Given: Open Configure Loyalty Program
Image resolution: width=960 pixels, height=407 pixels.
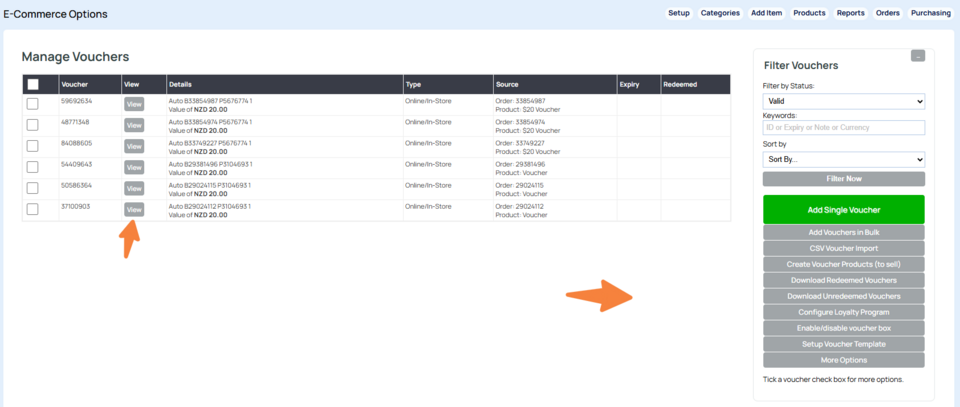Looking at the screenshot, I should tap(843, 312).
